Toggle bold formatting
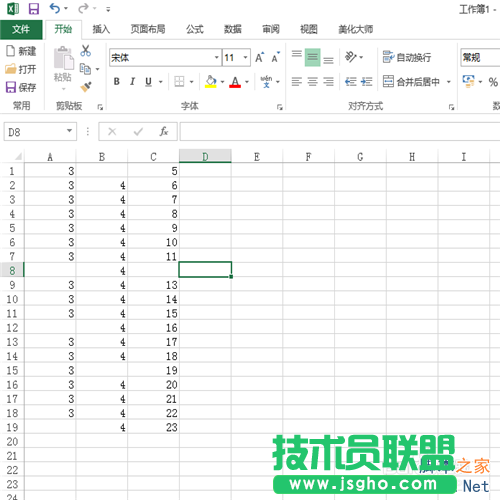The image size is (500, 500). [116, 81]
